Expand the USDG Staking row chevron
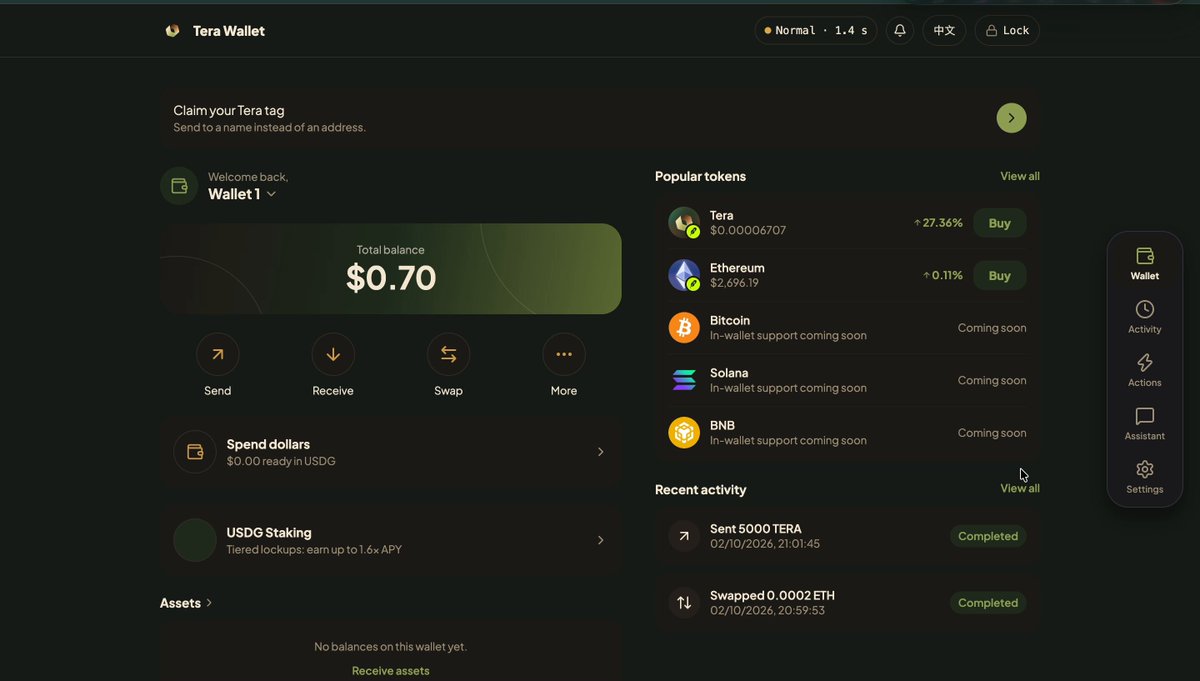 tap(601, 540)
